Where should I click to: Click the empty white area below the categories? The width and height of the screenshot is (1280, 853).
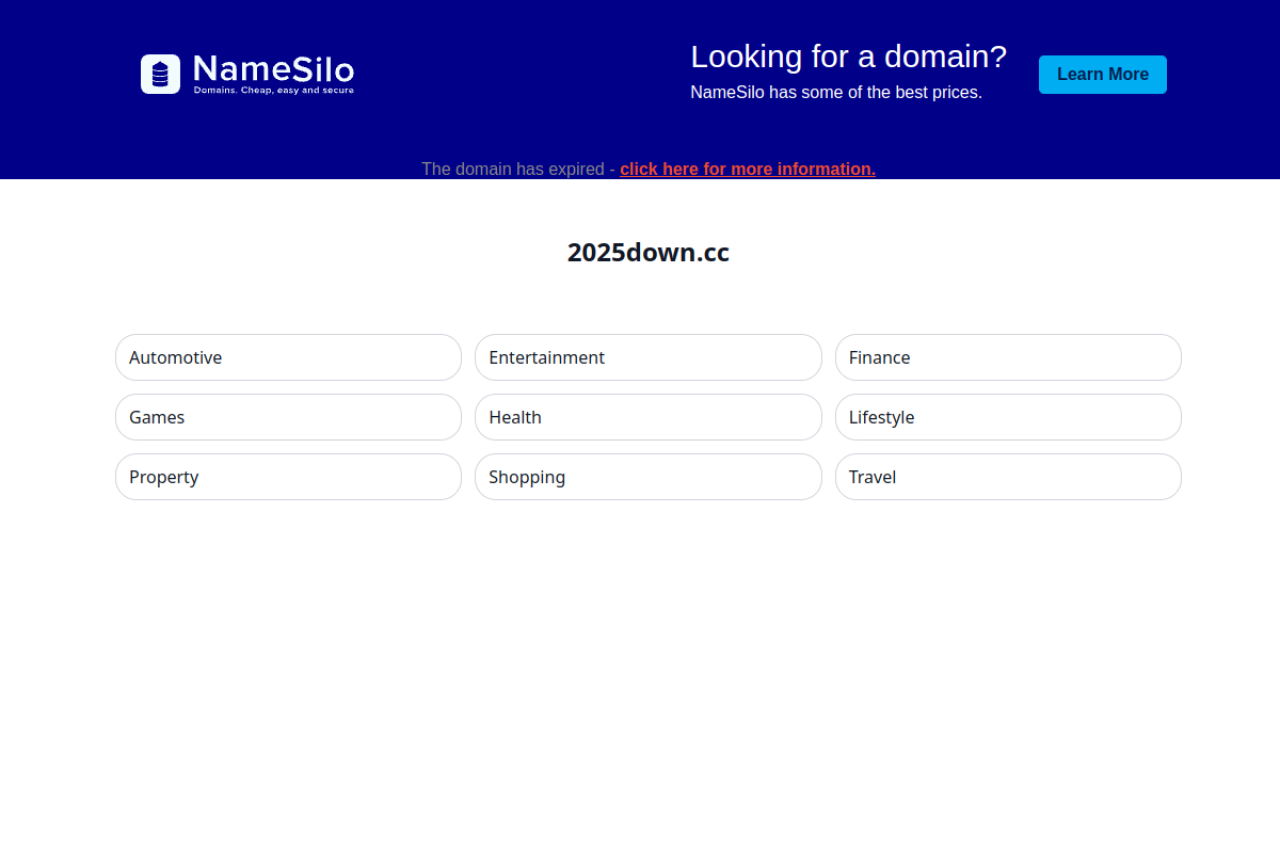click(640, 680)
